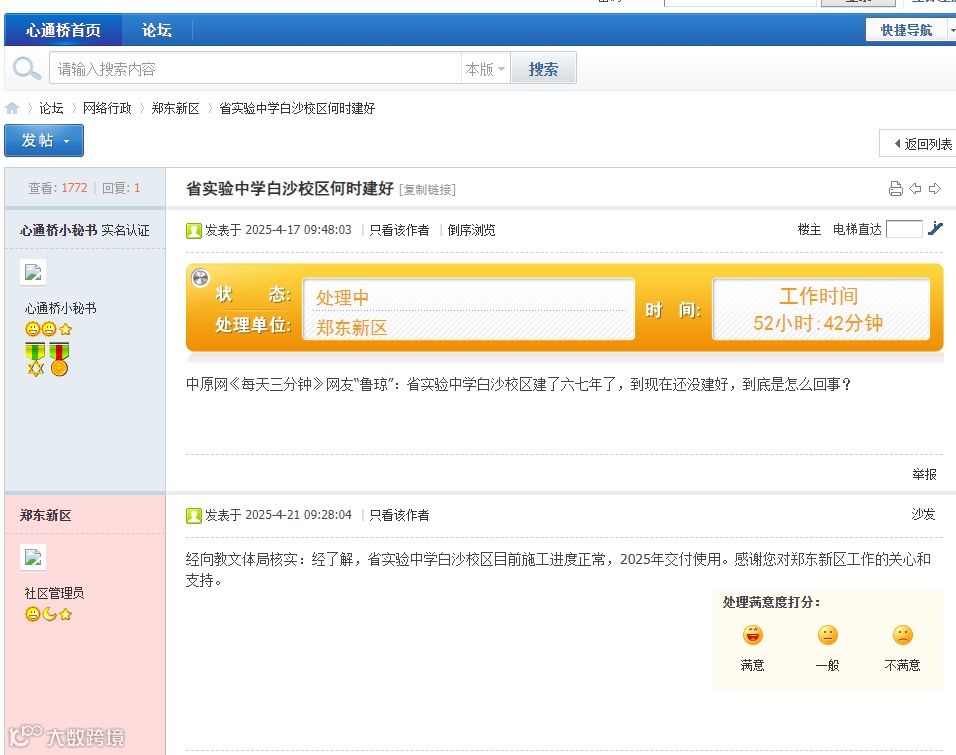Screen dimensions: 956x755
Task: Click 不满意 rating label
Action: (902, 665)
